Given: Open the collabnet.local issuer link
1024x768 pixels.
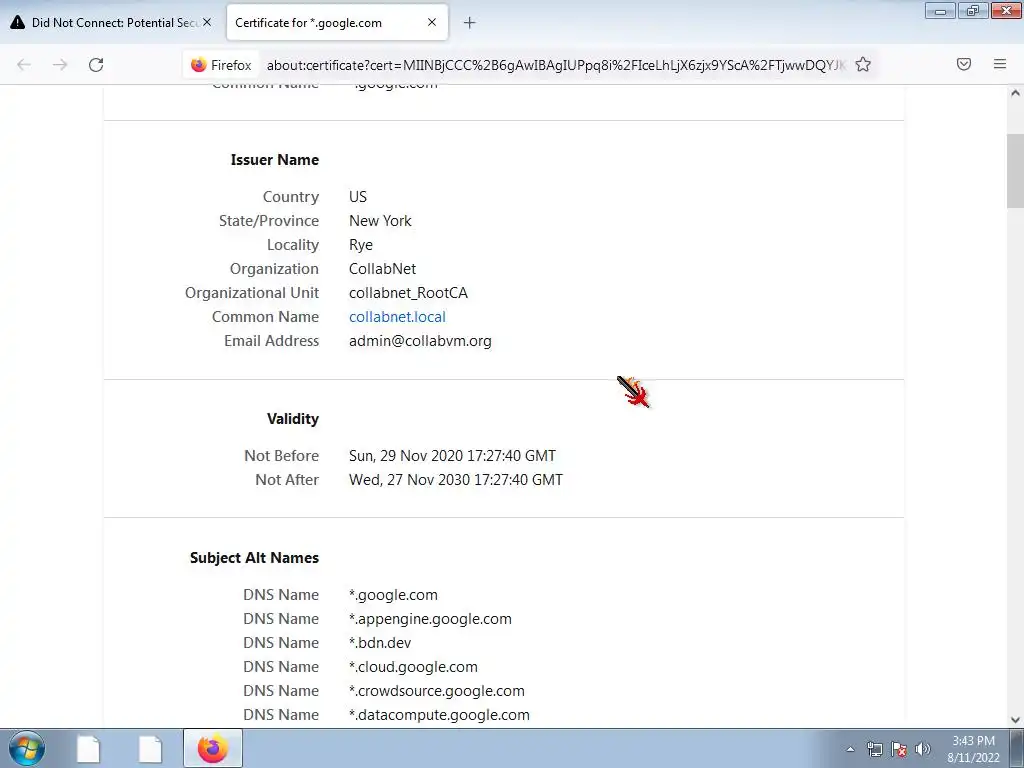Looking at the screenshot, I should coord(397,317).
